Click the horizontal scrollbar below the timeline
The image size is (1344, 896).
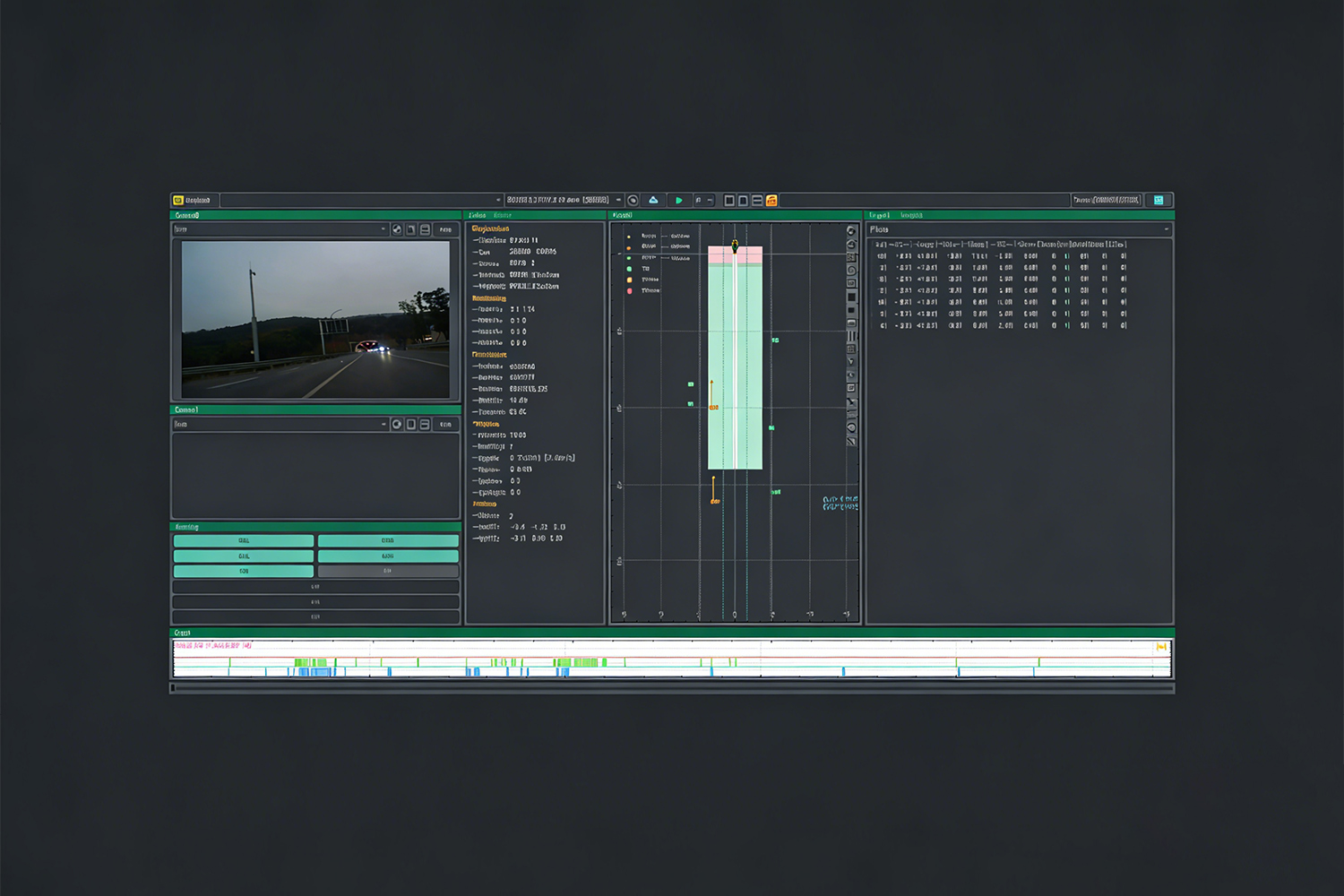[x=672, y=688]
